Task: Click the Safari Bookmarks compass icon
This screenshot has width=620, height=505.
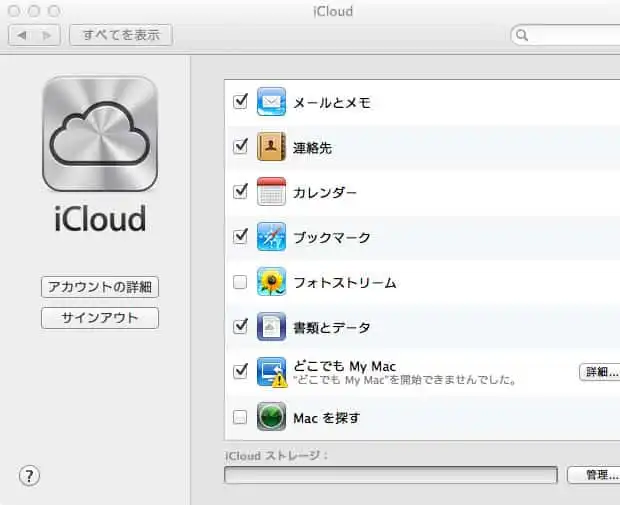Action: 271,237
